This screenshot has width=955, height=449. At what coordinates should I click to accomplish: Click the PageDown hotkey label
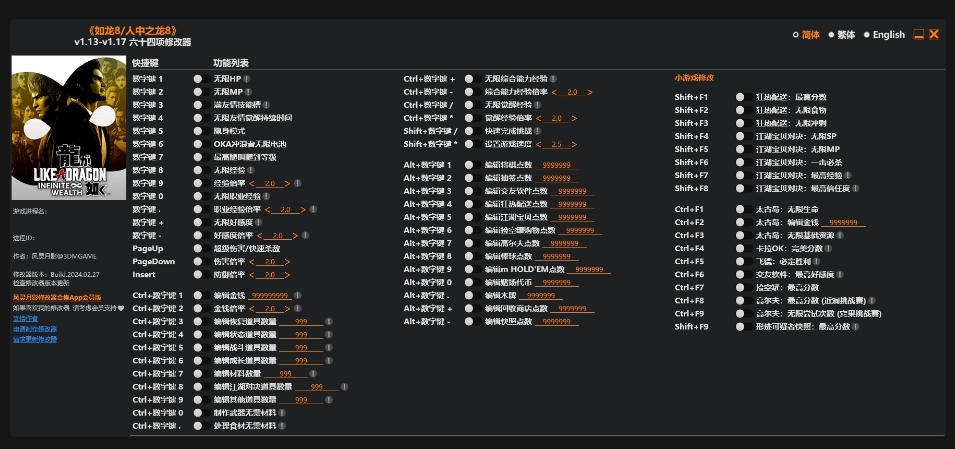click(x=153, y=262)
